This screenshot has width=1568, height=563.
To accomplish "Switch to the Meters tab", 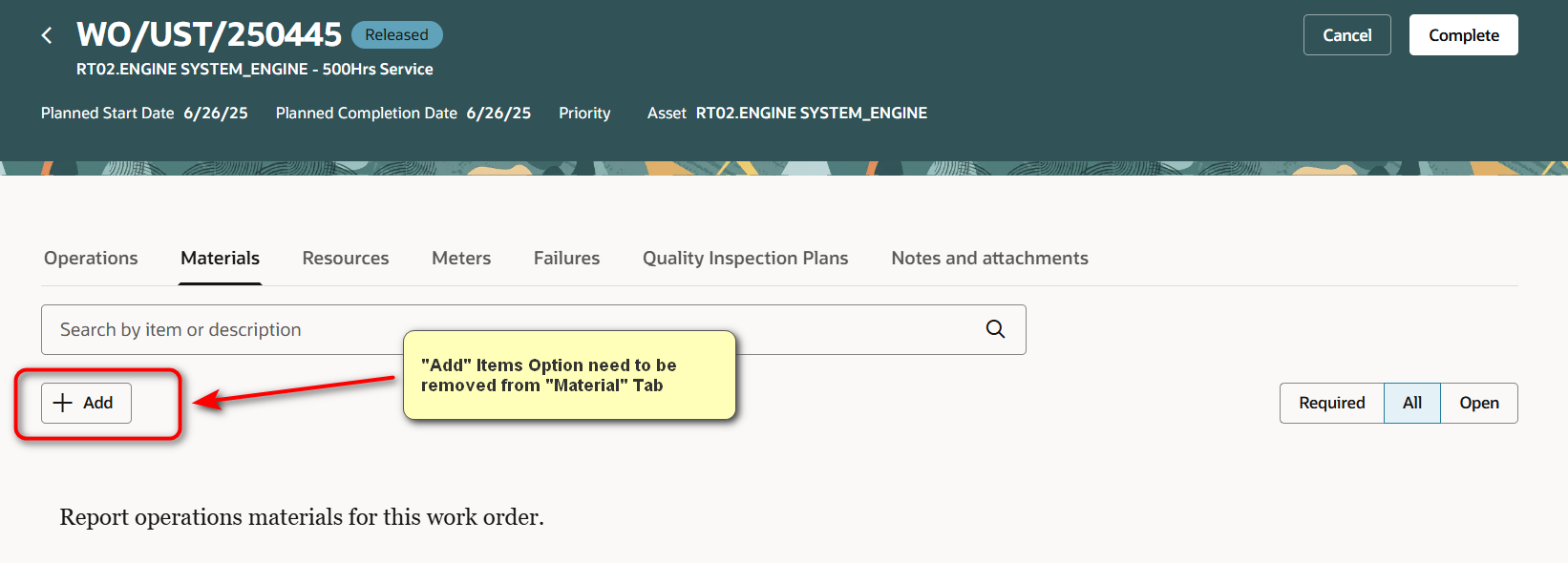I will point(460,258).
